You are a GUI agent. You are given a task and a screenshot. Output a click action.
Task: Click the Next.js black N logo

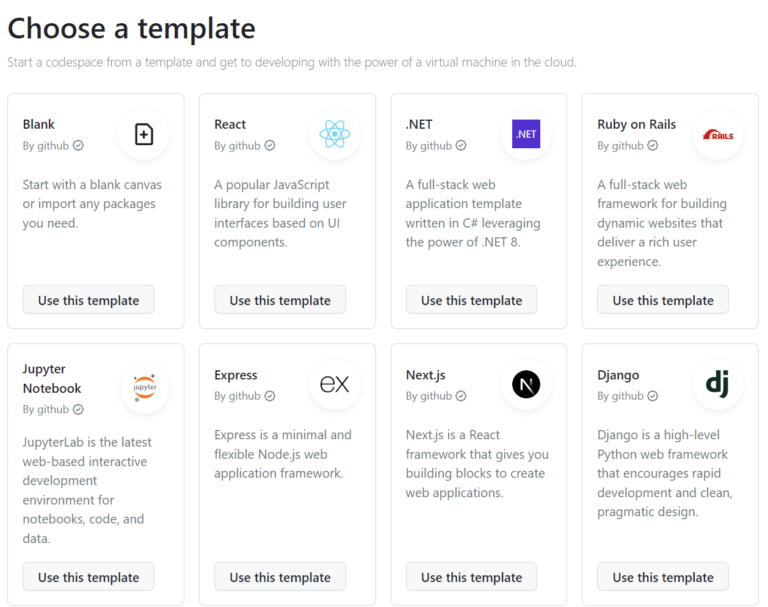click(x=526, y=385)
